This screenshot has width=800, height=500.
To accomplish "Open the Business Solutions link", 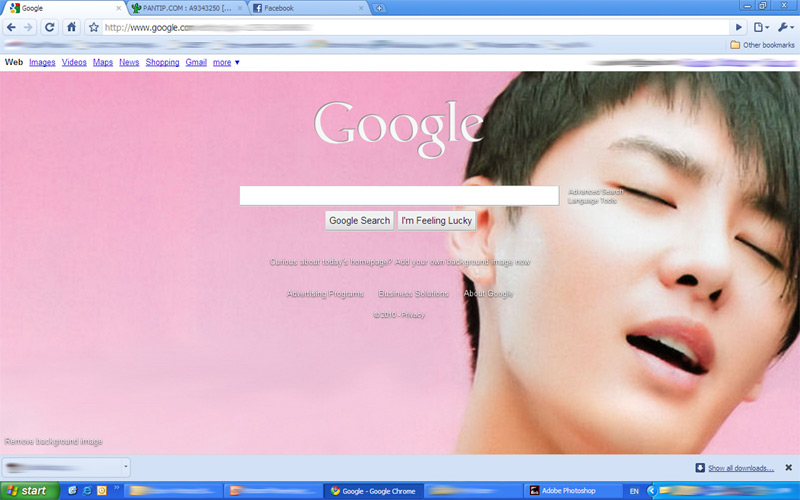I will pyautogui.click(x=413, y=294).
